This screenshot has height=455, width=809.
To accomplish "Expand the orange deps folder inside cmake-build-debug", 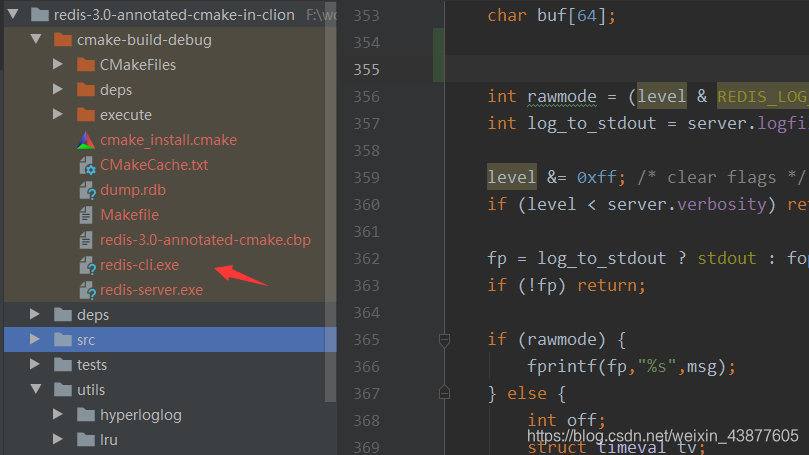I will coord(58,89).
